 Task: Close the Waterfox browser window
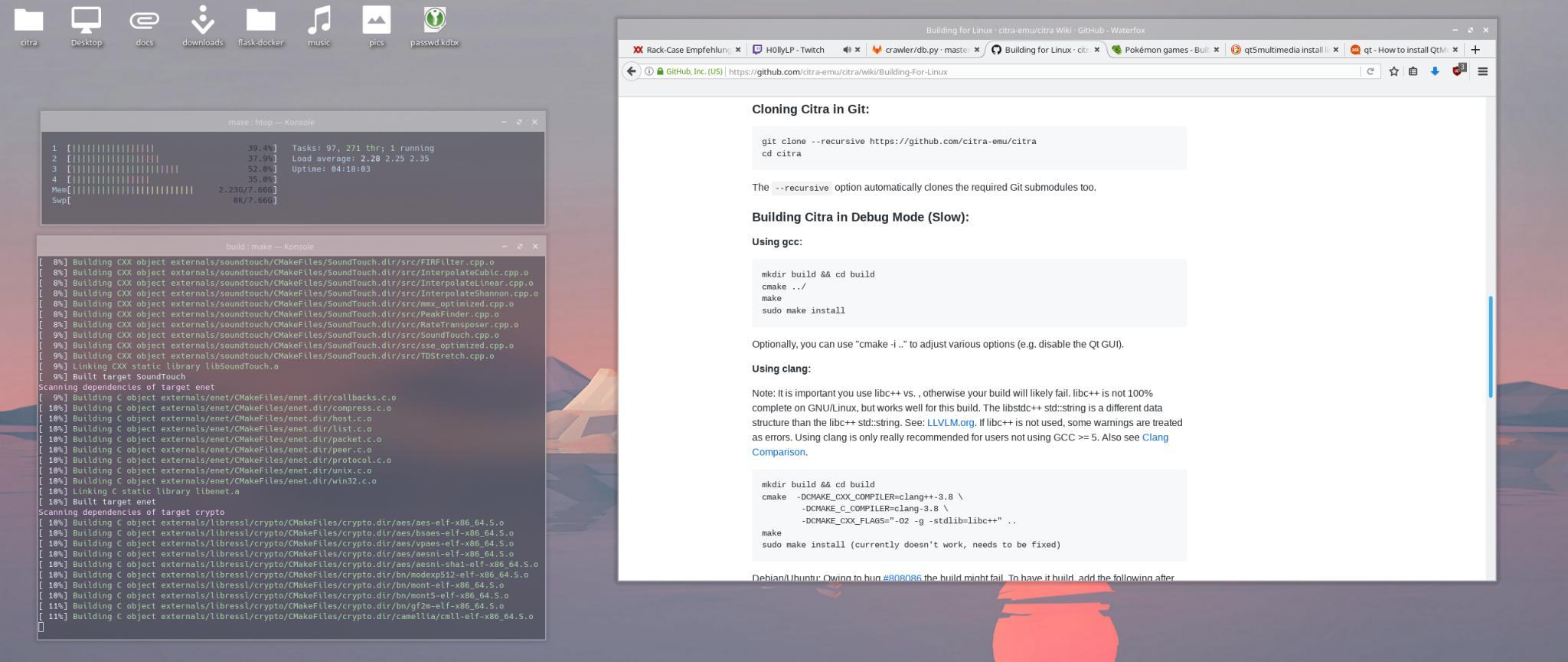1485,30
